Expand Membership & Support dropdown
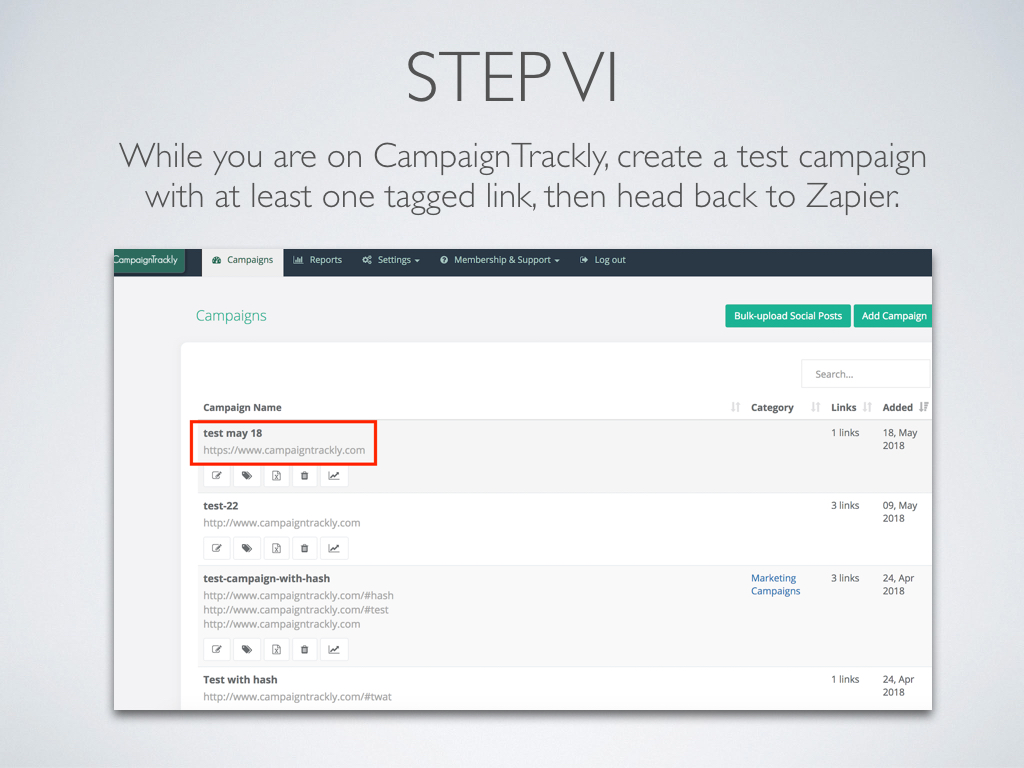This screenshot has width=1024, height=768. [500, 260]
